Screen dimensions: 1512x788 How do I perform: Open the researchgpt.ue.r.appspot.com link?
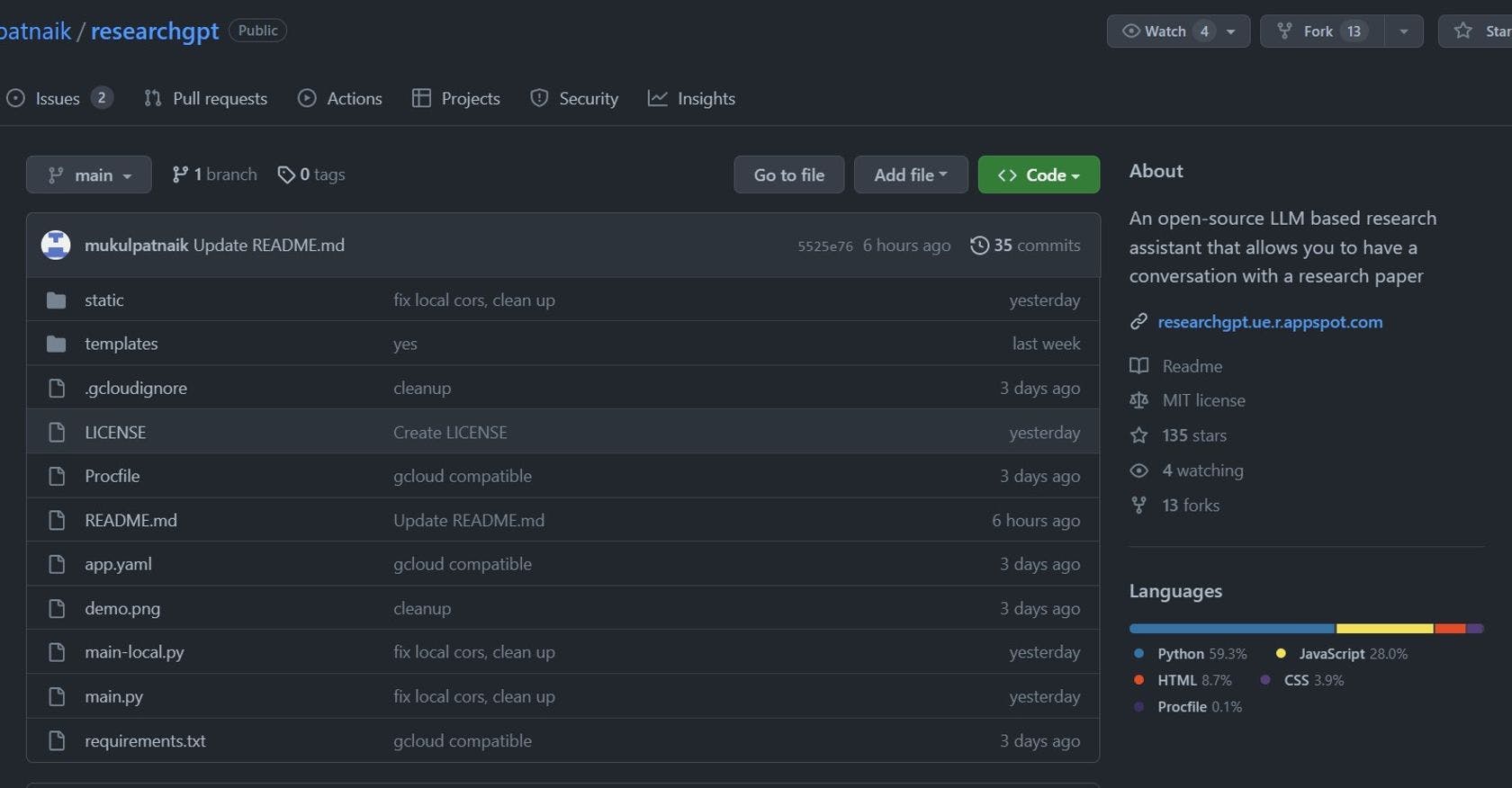pos(1269,322)
